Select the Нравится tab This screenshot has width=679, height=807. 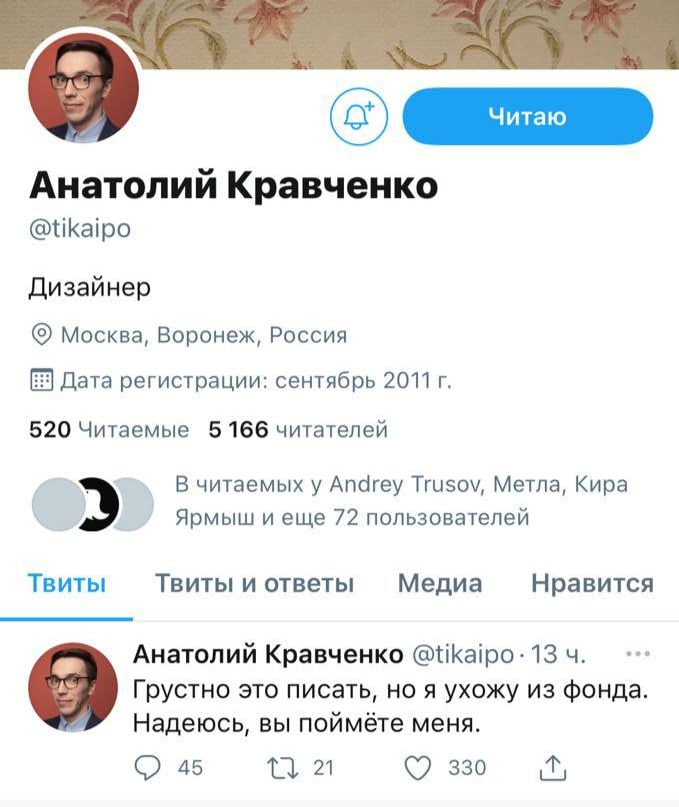coord(593,583)
